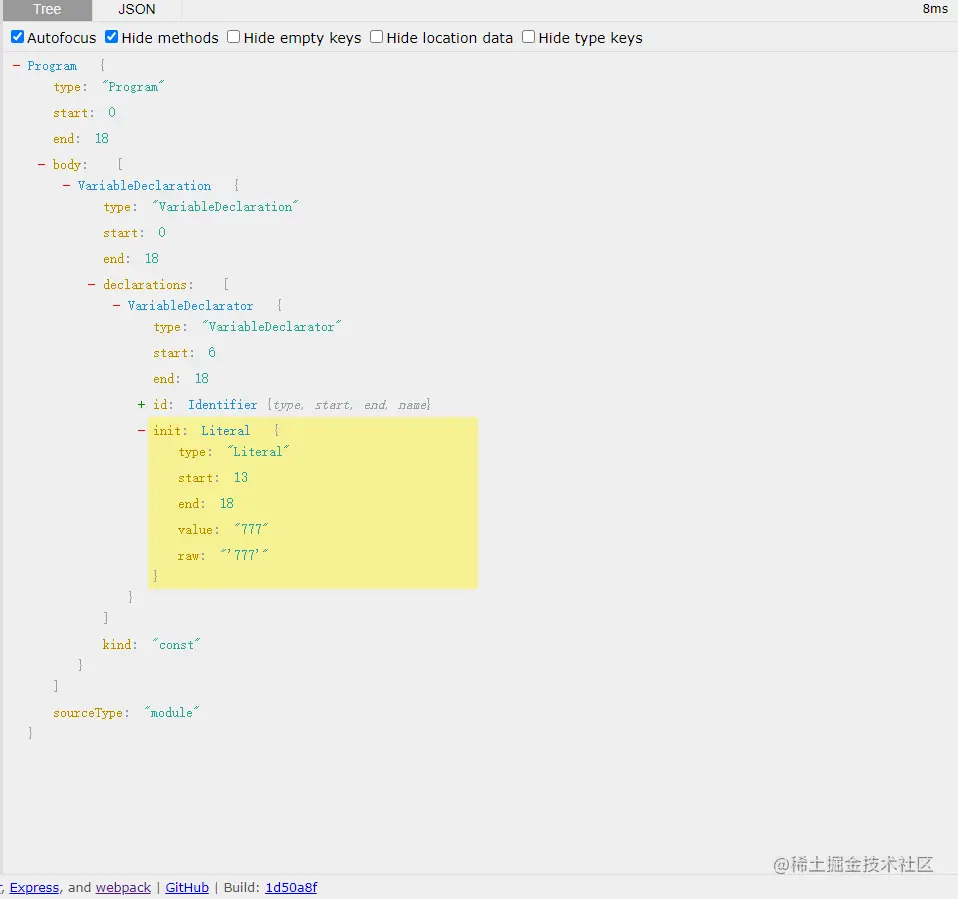Click the type "VariableDeclaration" value
The height and width of the screenshot is (899, 958).
(225, 207)
